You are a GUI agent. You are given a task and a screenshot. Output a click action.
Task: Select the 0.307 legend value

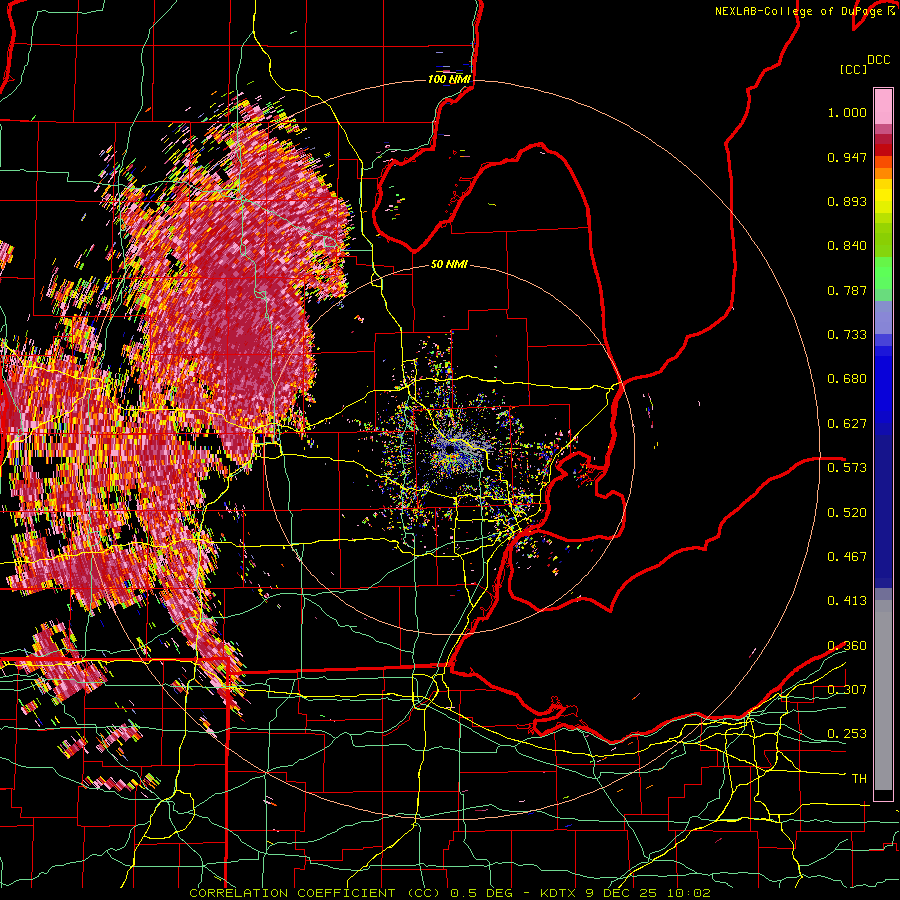847,690
